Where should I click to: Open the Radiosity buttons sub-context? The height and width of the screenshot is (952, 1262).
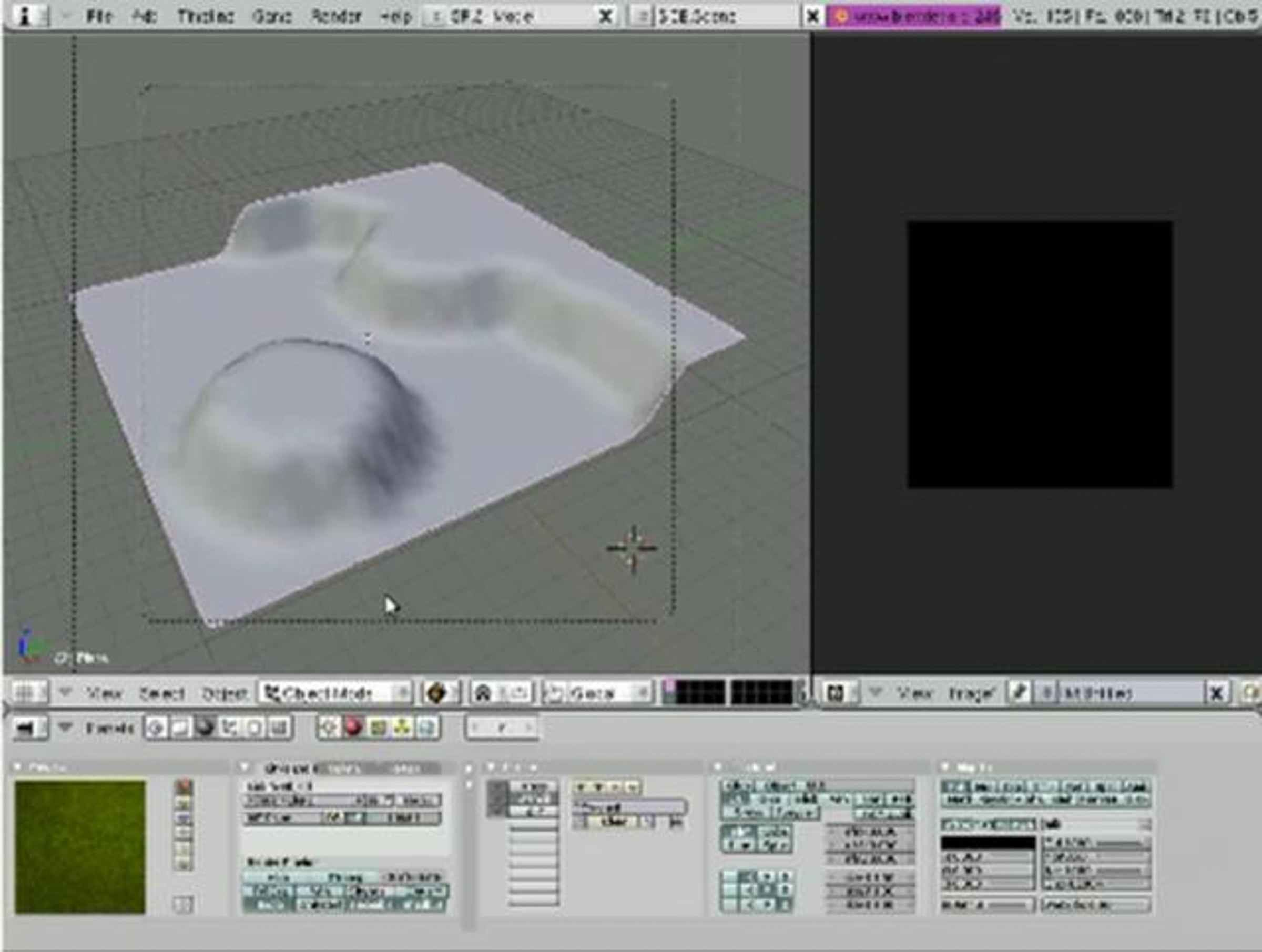point(403,727)
